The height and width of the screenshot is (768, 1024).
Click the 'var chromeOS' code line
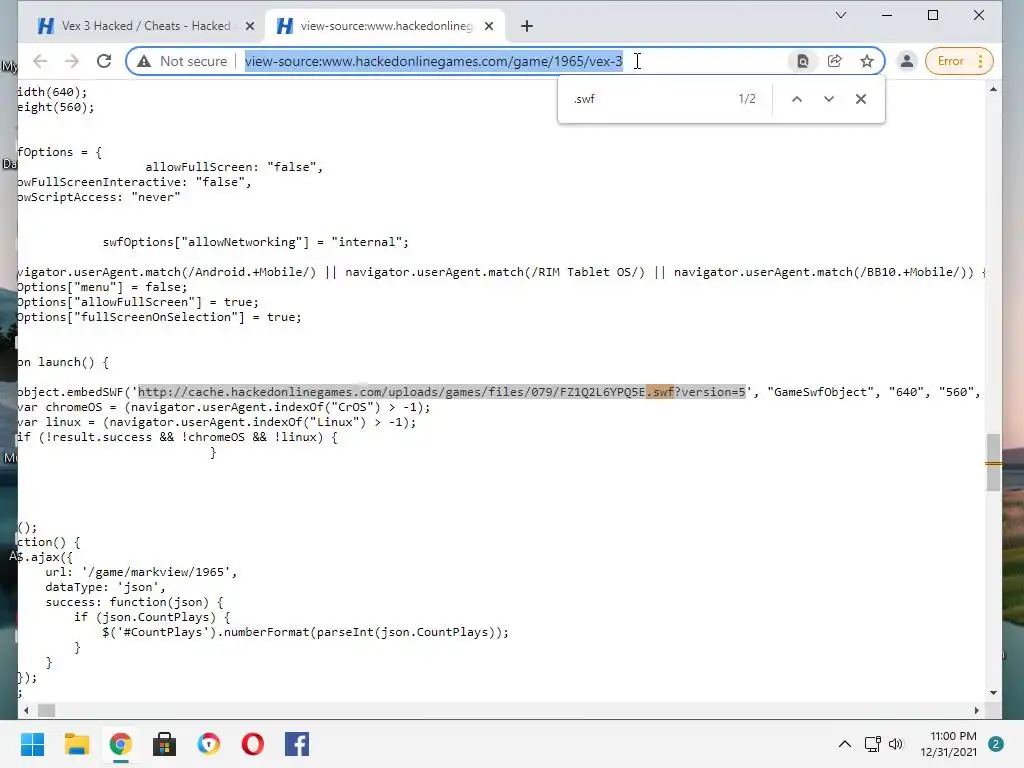[224, 407]
